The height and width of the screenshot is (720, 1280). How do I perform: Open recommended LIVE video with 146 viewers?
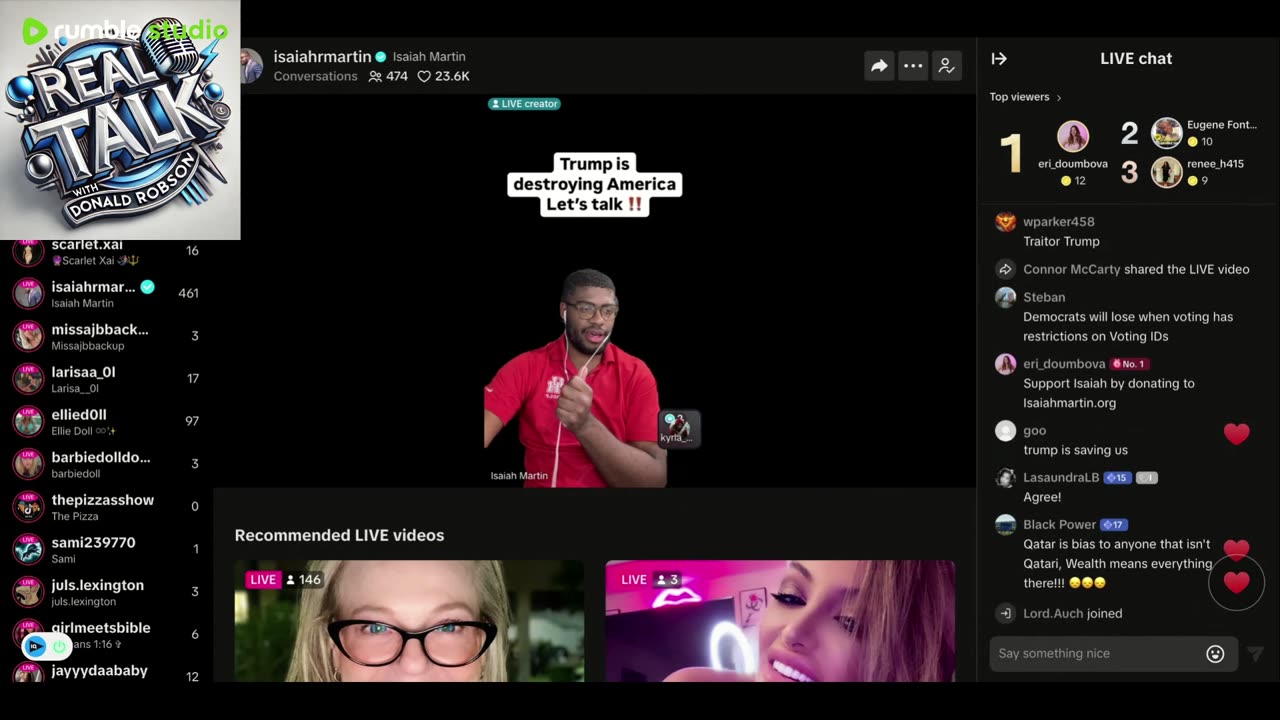tap(409, 621)
